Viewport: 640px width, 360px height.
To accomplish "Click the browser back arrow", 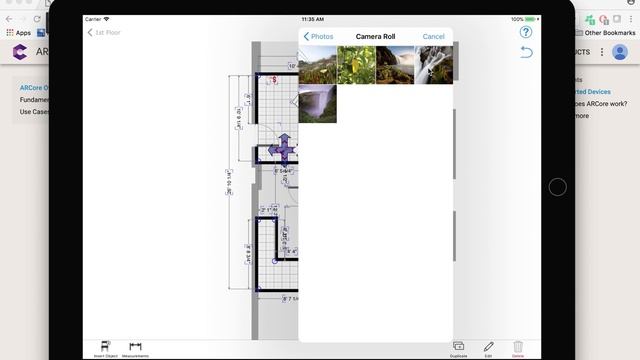I will point(9,19).
